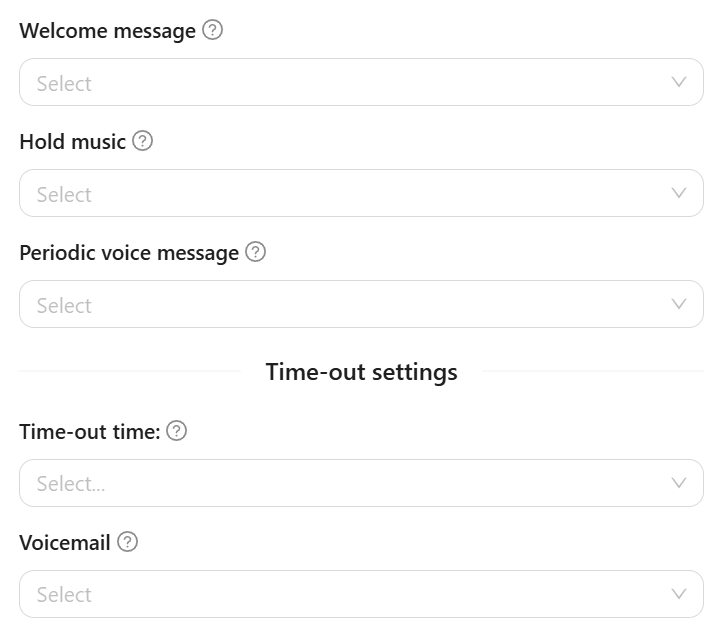
Task: Click the Time-out settings section heading
Action: [x=361, y=372]
